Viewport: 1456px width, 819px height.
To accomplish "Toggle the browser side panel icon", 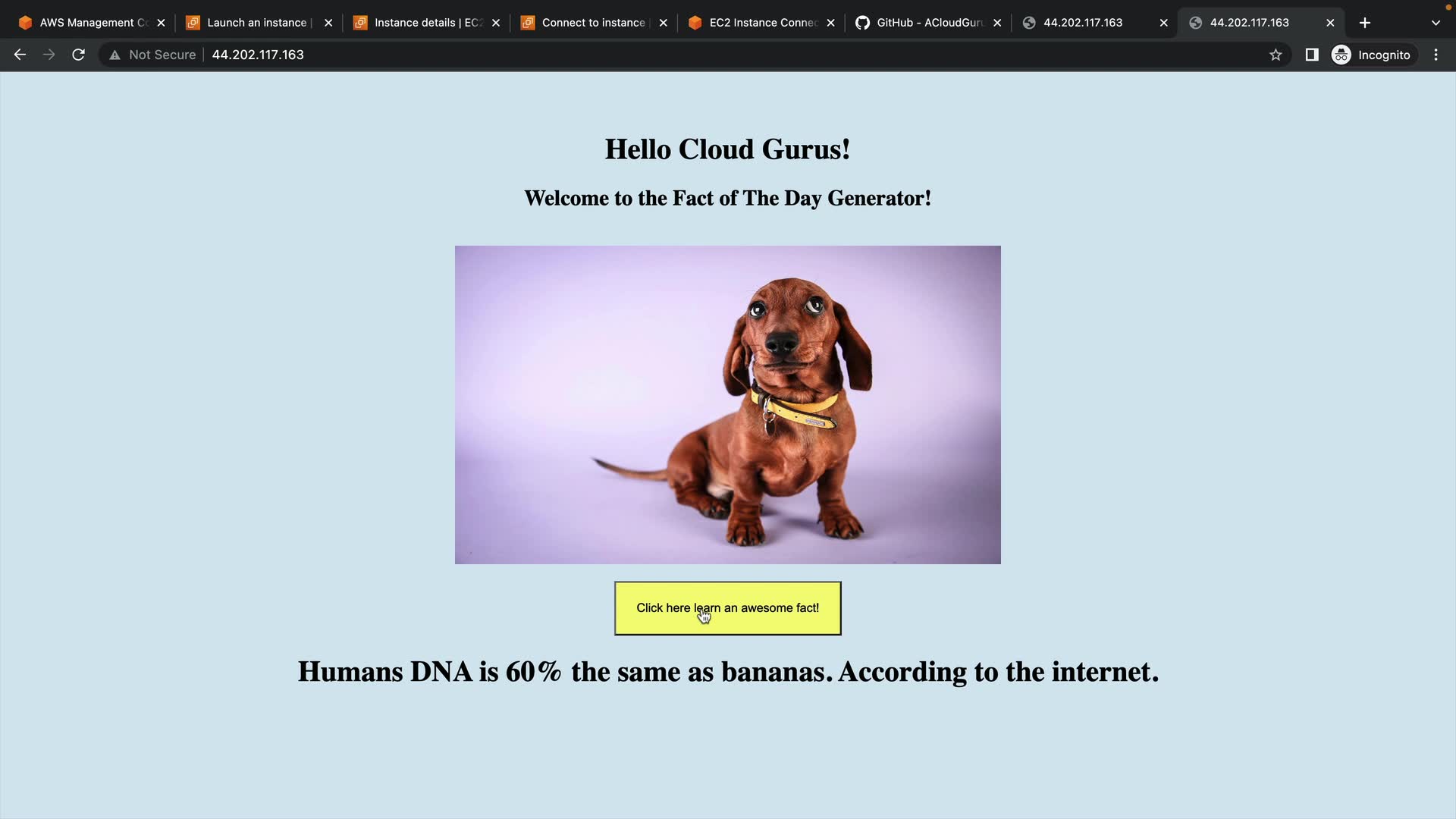I will pos(1311,55).
